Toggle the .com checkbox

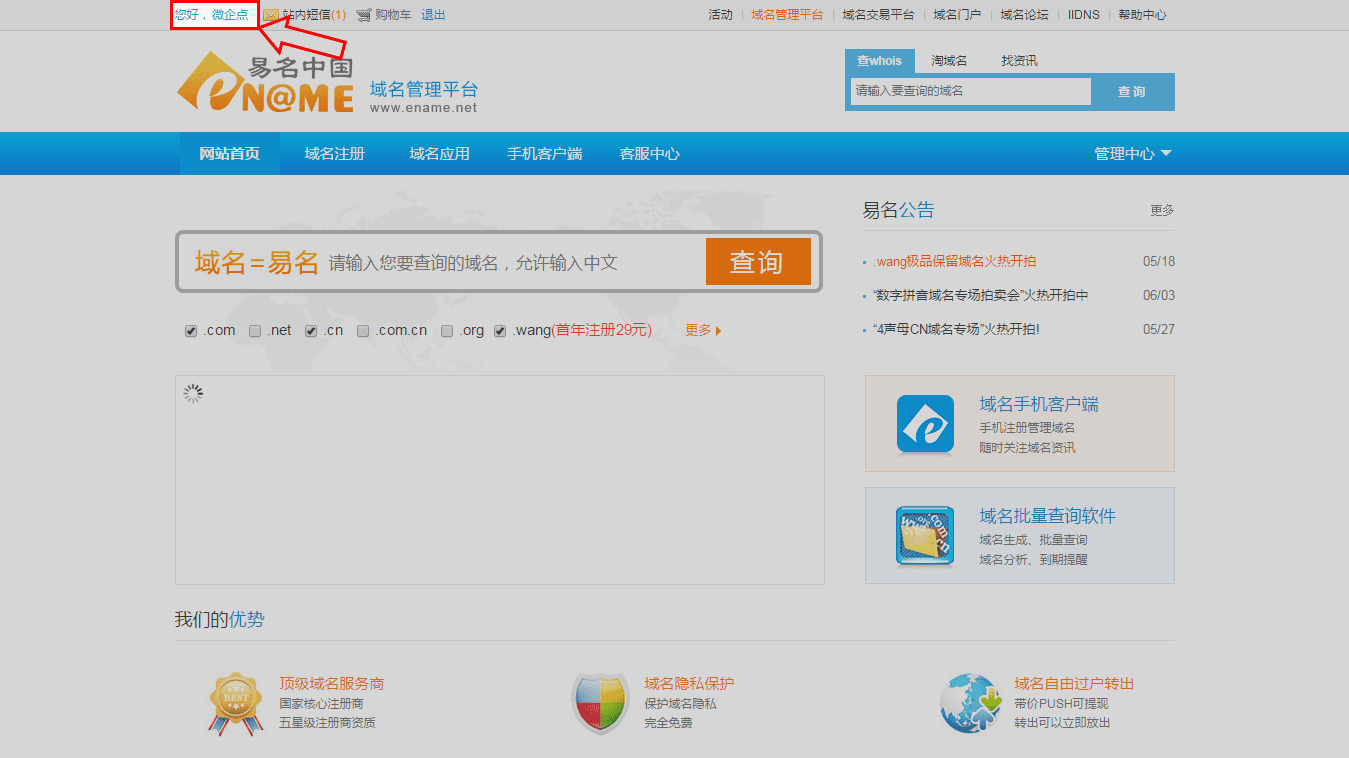[x=191, y=331]
